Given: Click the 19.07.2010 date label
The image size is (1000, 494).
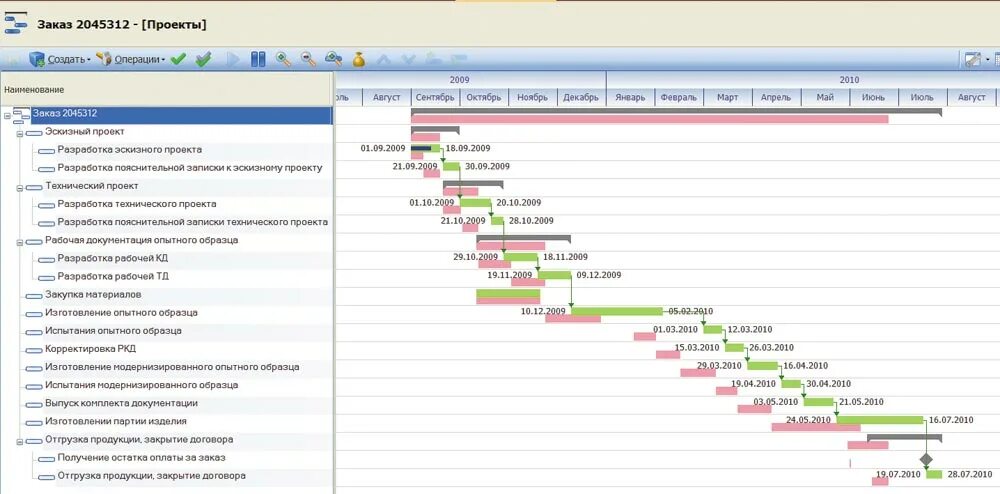Looking at the screenshot, I should pos(898,474).
